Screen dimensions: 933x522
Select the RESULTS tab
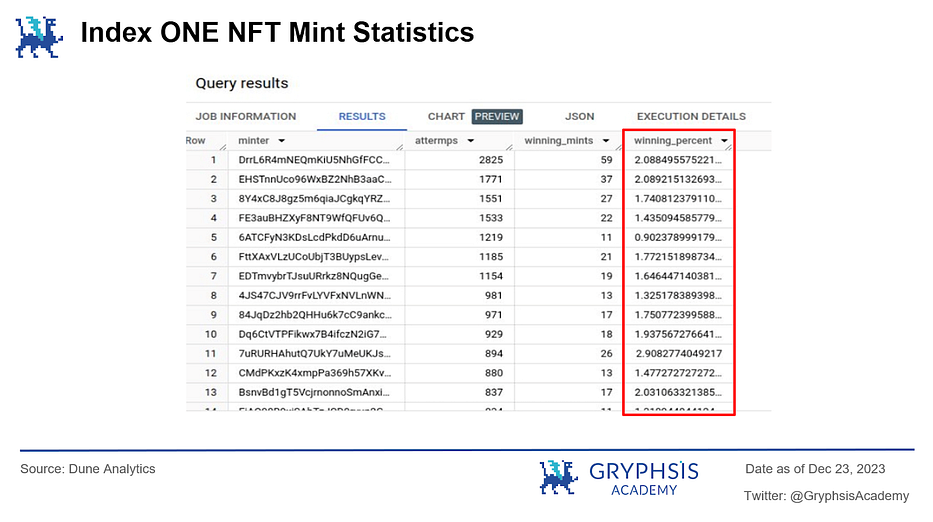click(362, 117)
